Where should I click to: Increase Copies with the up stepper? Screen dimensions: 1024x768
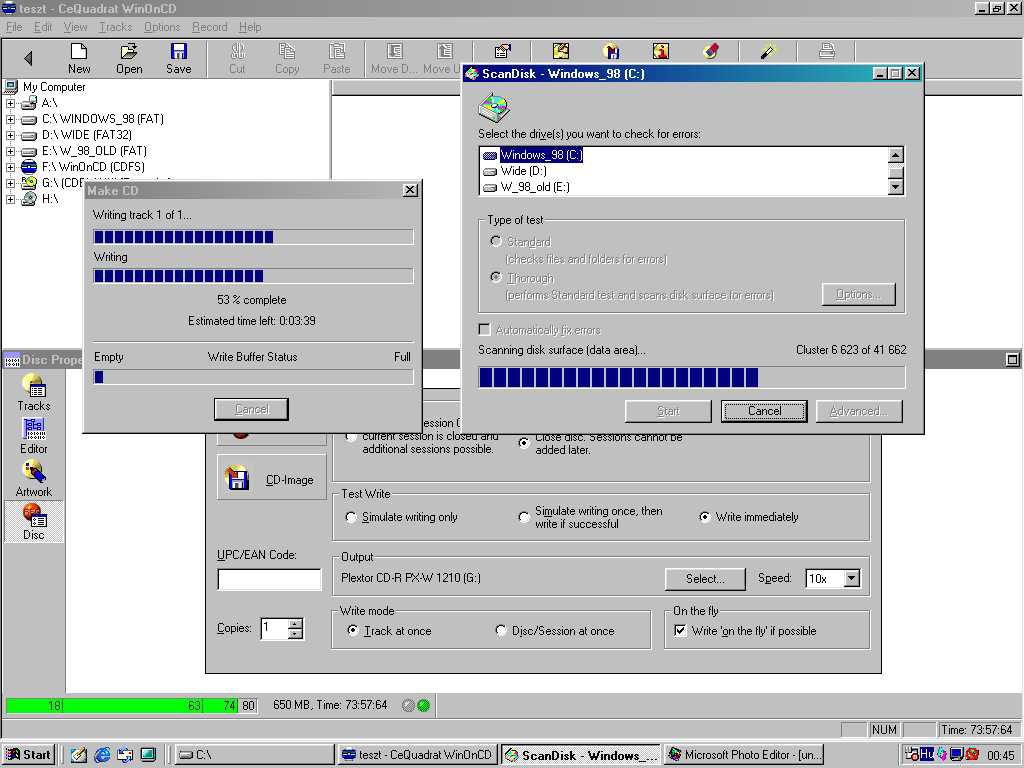point(295,623)
